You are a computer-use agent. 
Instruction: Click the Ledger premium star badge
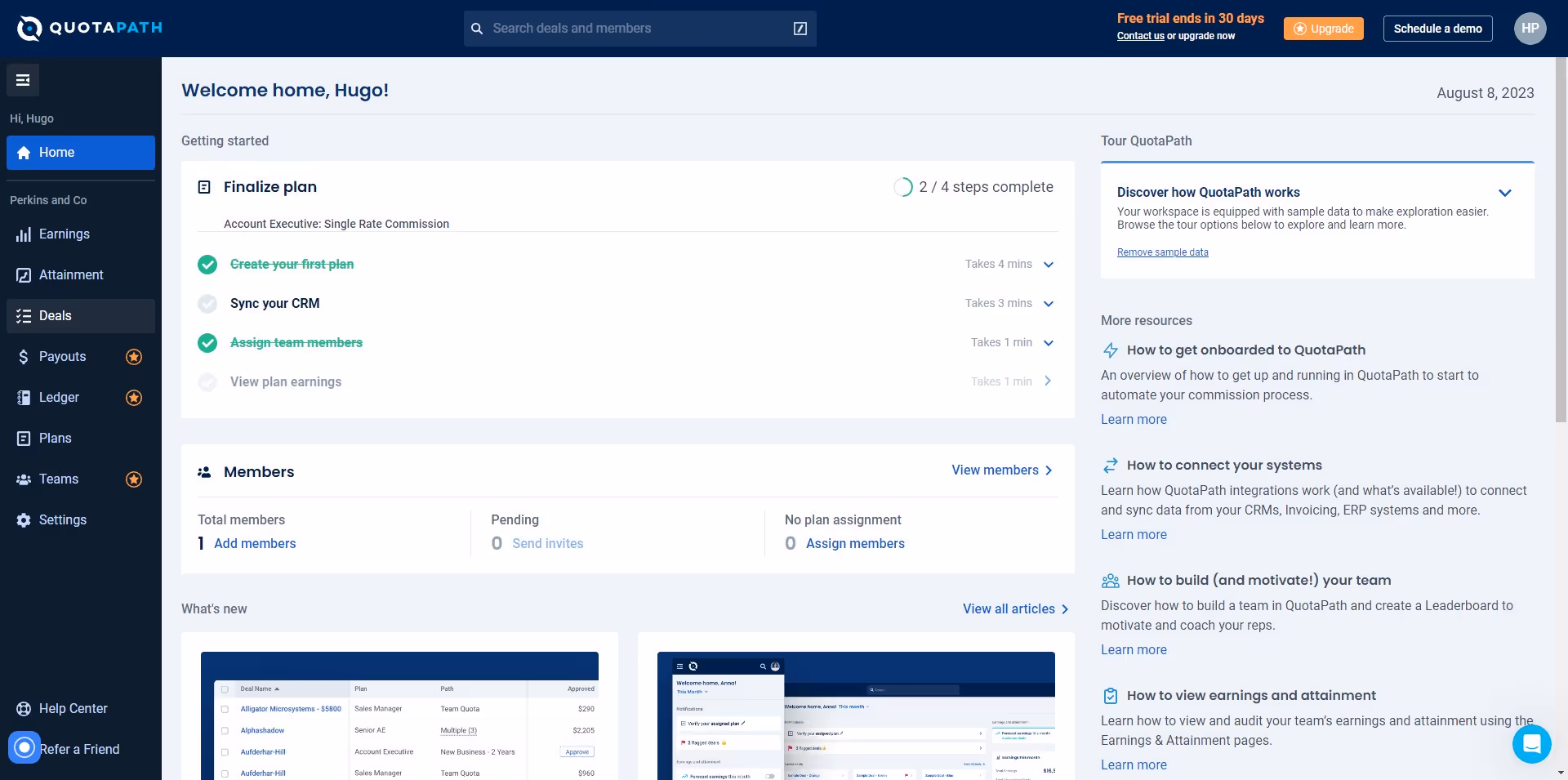point(134,398)
